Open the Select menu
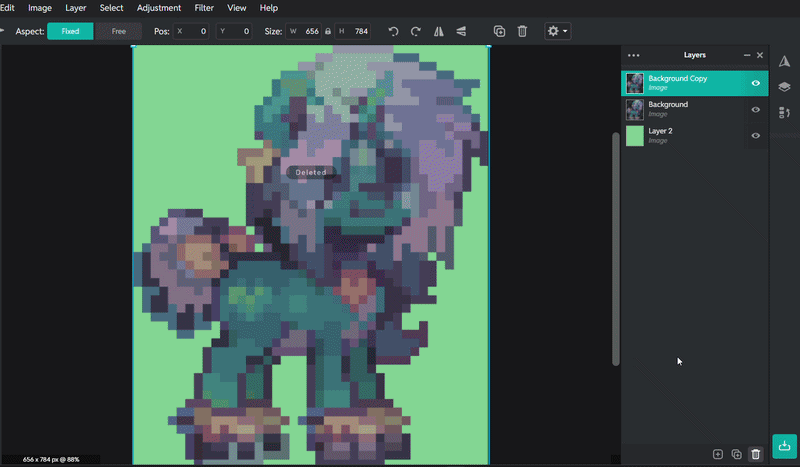 pyautogui.click(x=111, y=8)
